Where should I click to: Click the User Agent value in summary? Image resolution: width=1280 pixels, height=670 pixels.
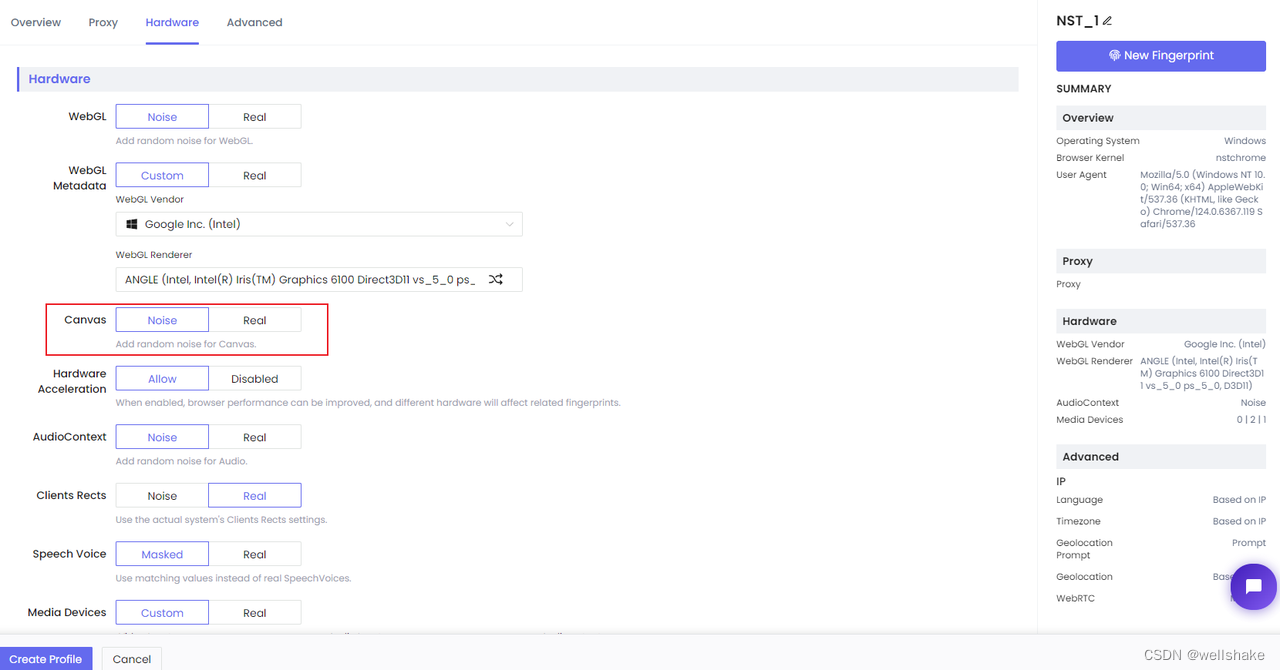coord(1203,199)
